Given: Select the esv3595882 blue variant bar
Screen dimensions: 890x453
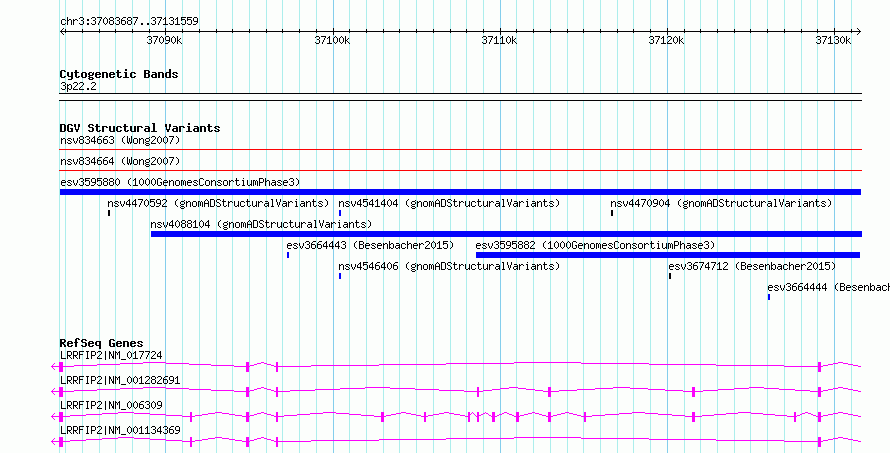Looking at the screenshot, I should pyautogui.click(x=668, y=255).
